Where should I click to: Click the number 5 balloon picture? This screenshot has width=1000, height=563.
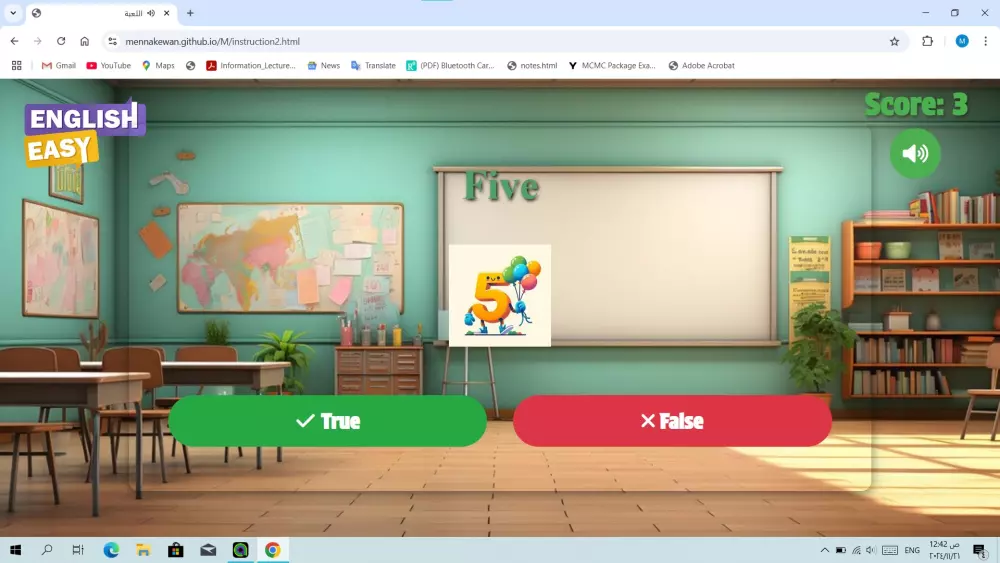[x=500, y=295]
